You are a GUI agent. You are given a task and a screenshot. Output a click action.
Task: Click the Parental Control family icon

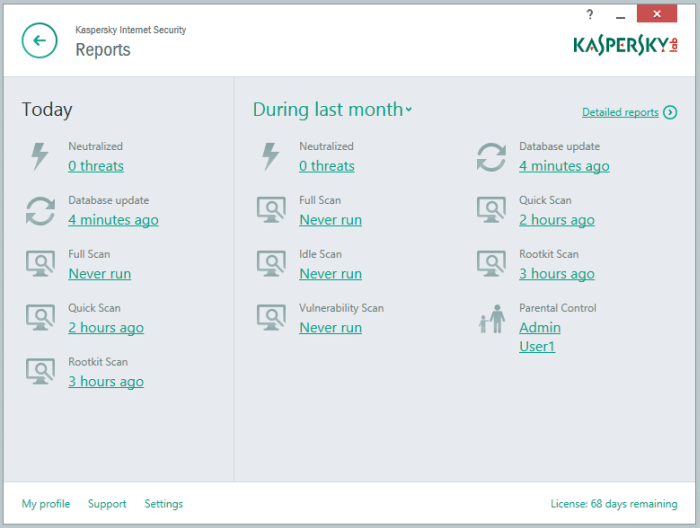point(492,319)
